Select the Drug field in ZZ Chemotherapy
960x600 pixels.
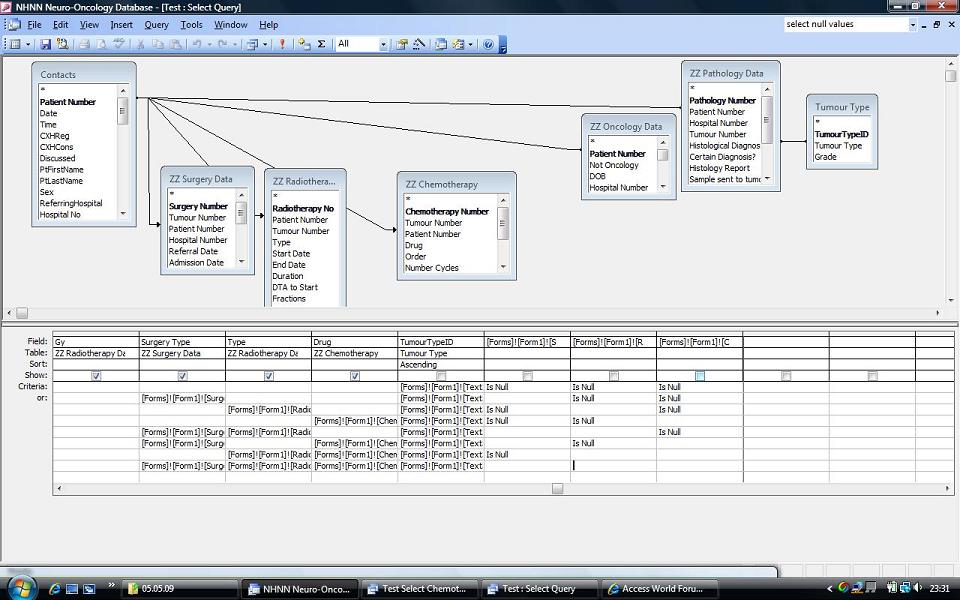click(x=414, y=246)
